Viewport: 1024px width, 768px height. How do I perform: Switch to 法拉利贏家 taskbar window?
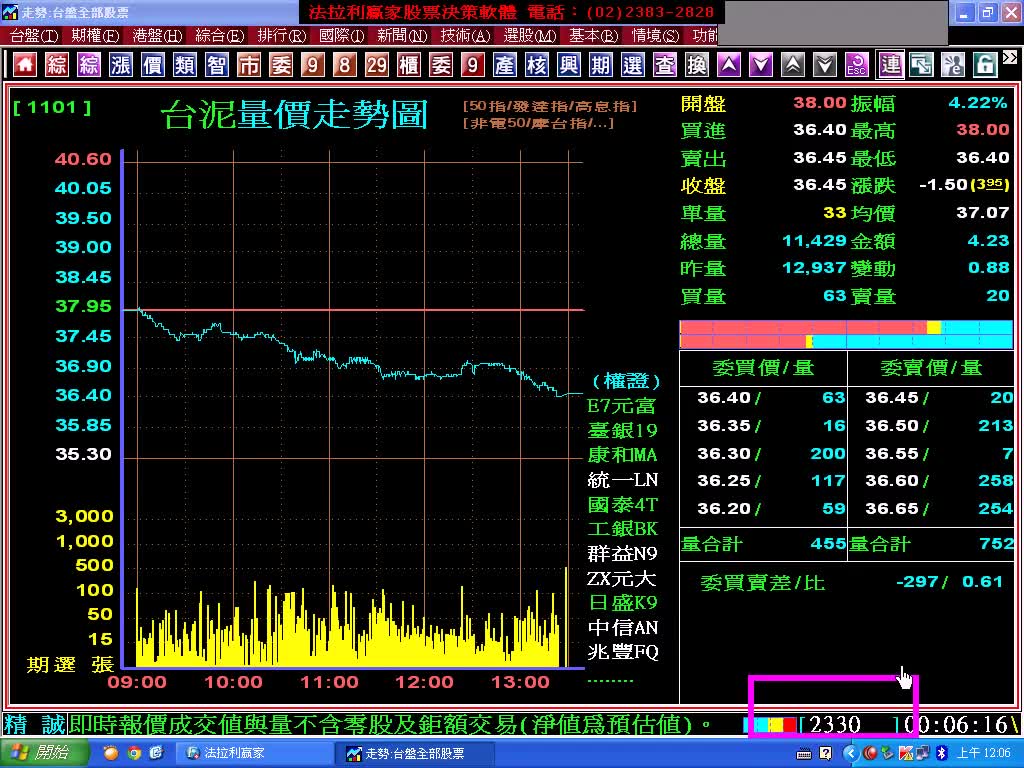253,753
